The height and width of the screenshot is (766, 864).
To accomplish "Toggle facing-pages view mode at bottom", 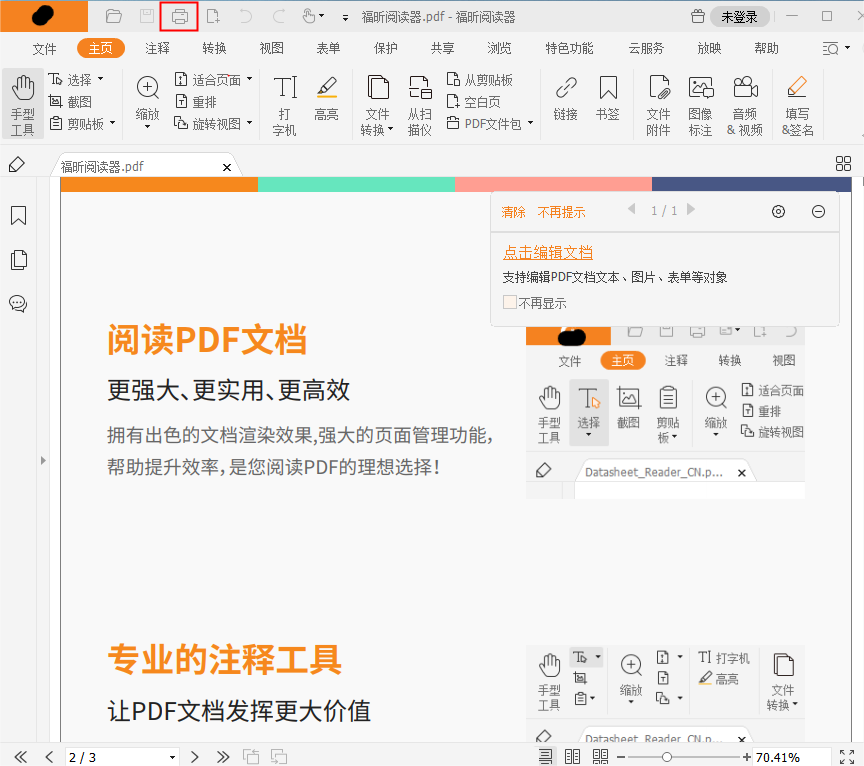I will click(573, 757).
